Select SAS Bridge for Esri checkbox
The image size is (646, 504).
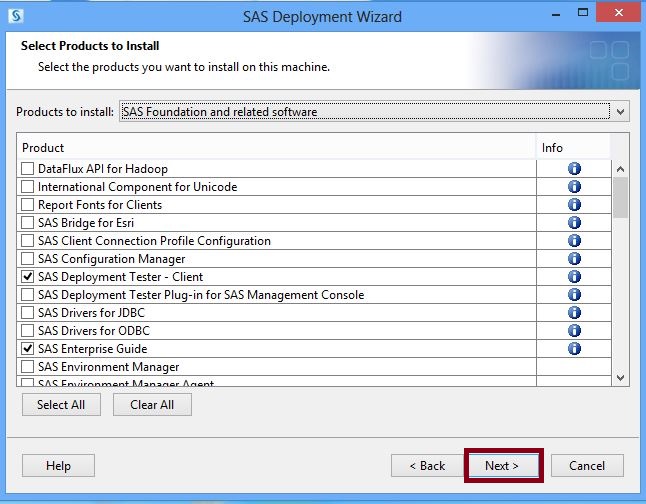pyautogui.click(x=28, y=223)
